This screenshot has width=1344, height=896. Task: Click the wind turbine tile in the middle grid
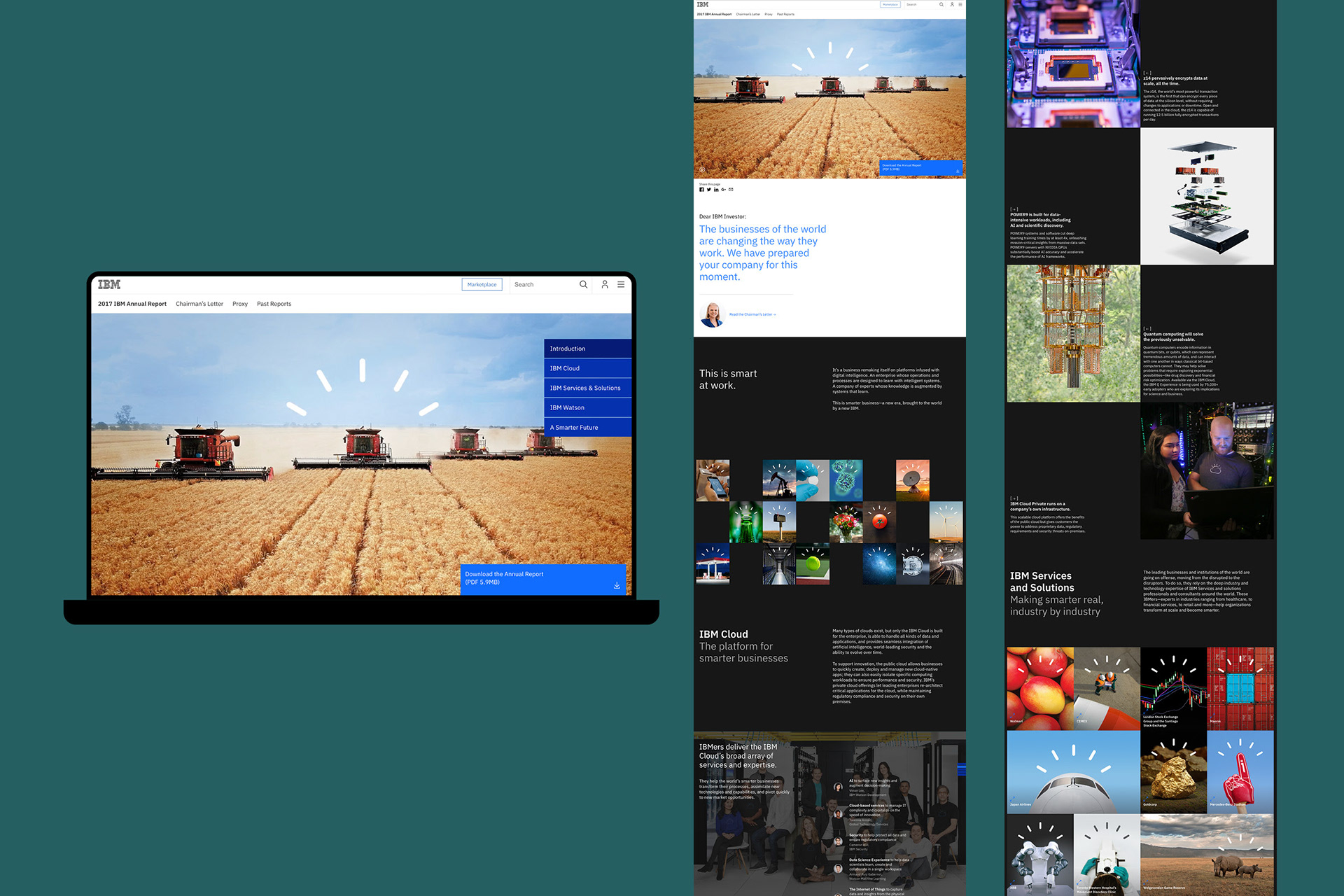pyautogui.click(x=946, y=522)
